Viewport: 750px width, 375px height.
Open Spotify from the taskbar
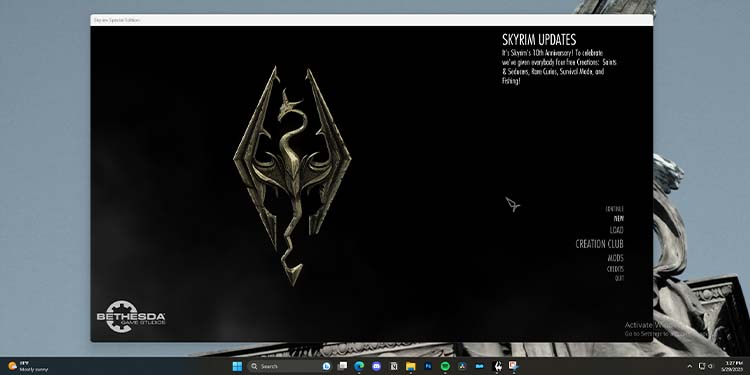click(445, 366)
